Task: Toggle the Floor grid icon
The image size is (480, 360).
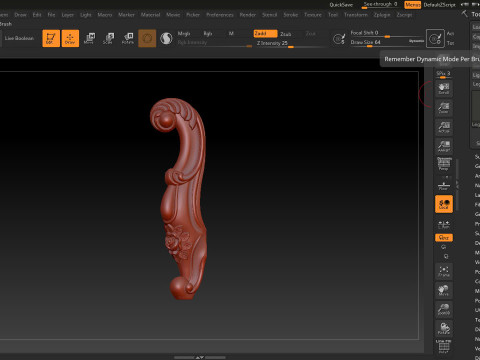Action: point(444,185)
